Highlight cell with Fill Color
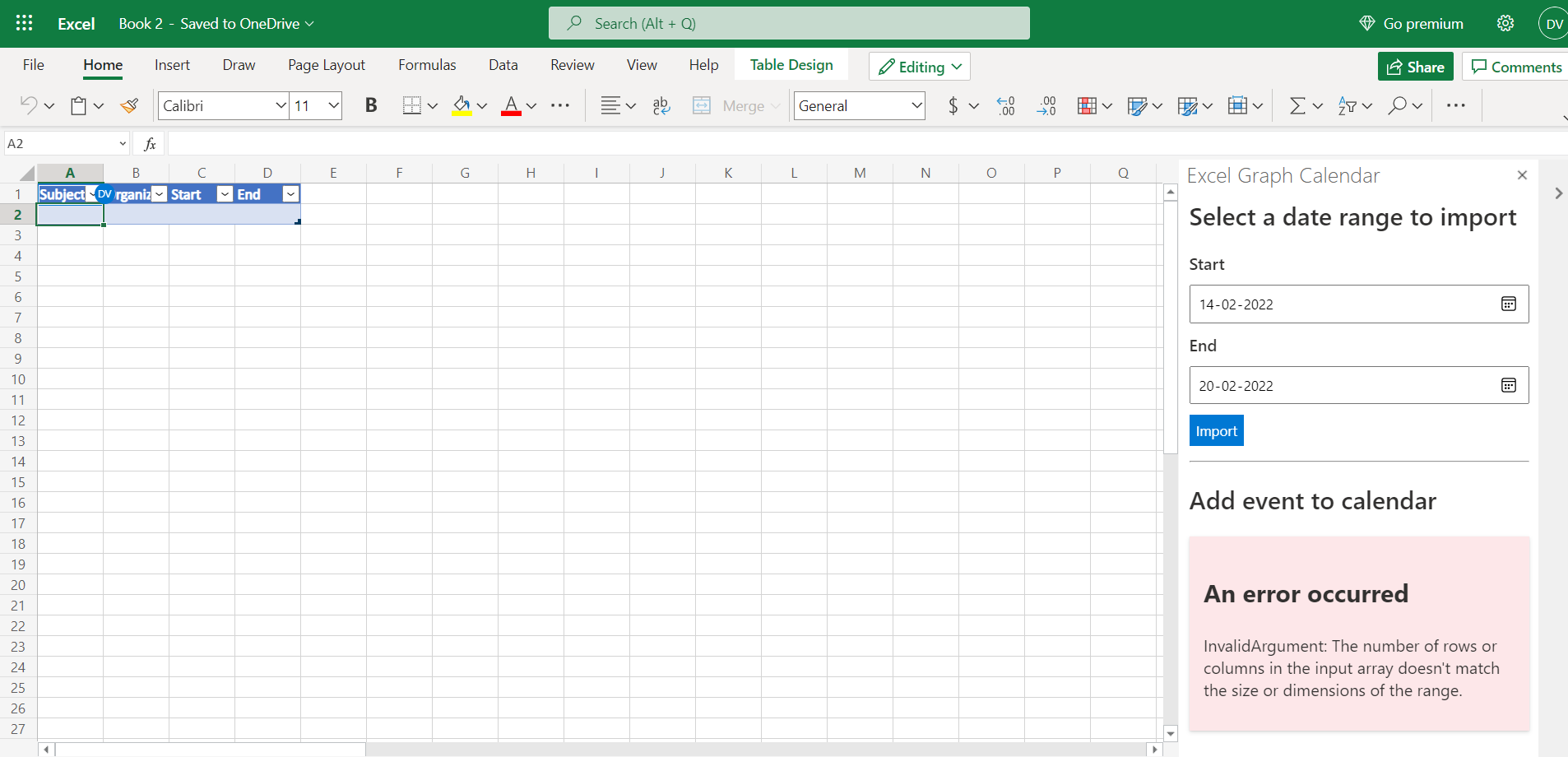This screenshot has height=757, width=1568. (462, 105)
